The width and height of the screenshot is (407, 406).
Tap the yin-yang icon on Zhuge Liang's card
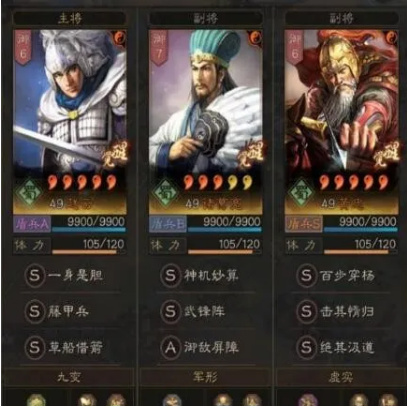click(255, 37)
